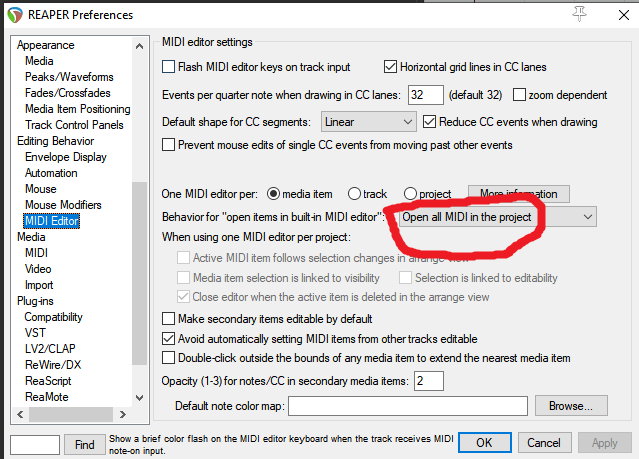The width and height of the screenshot is (639, 459).
Task: Click the OK button
Action: tap(485, 443)
